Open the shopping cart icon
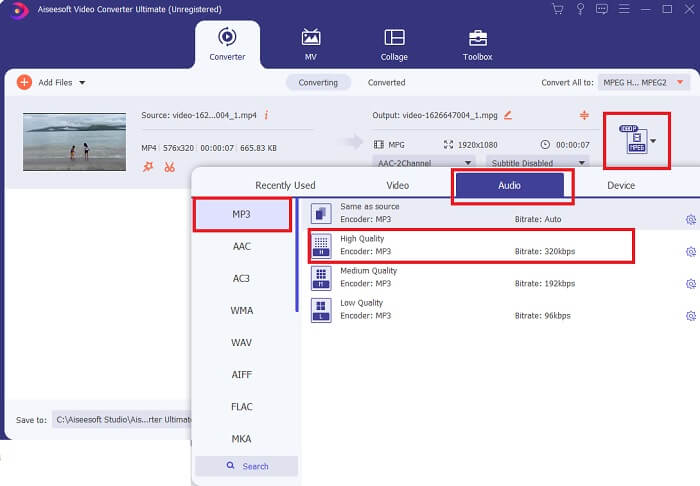700x486 pixels. [558, 9]
